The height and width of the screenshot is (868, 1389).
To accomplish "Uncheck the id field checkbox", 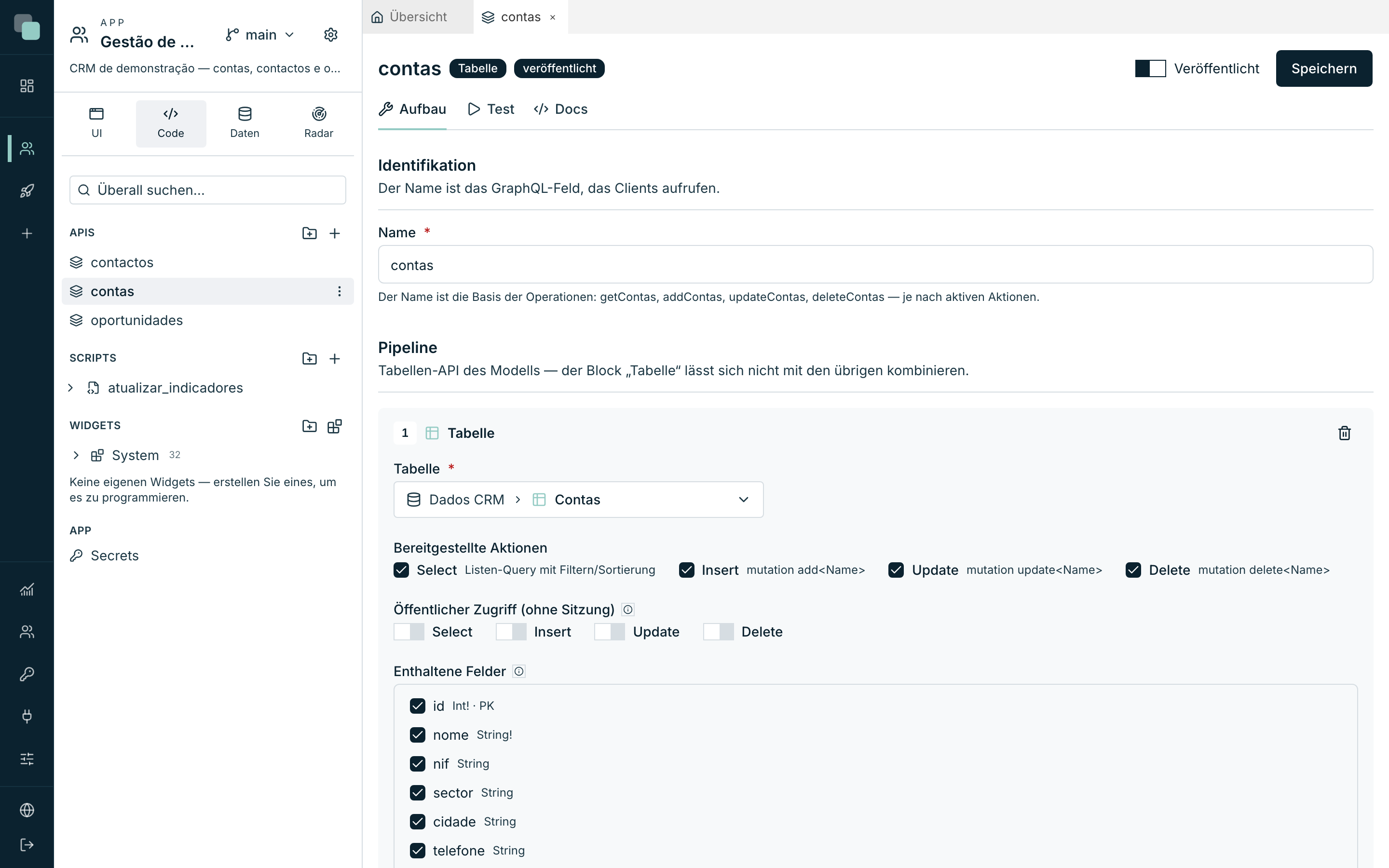I will click(417, 706).
